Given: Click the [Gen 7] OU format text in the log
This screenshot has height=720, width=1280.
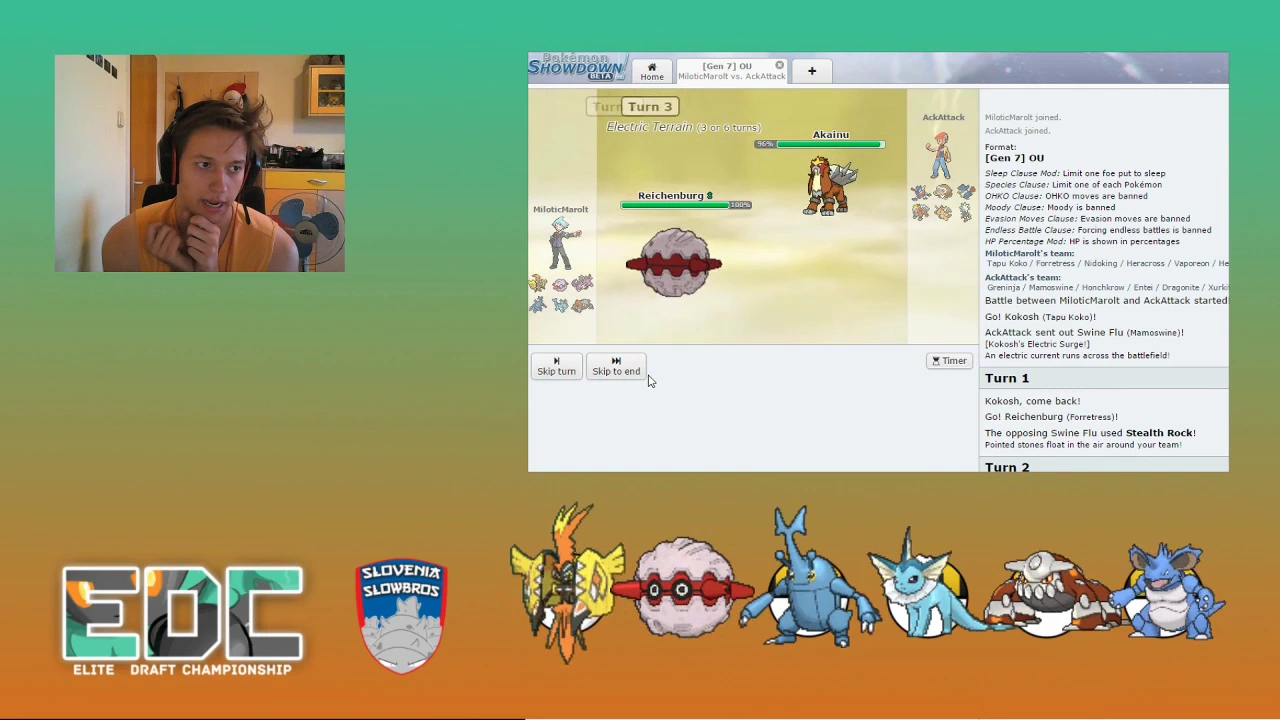Looking at the screenshot, I should point(1014,158).
